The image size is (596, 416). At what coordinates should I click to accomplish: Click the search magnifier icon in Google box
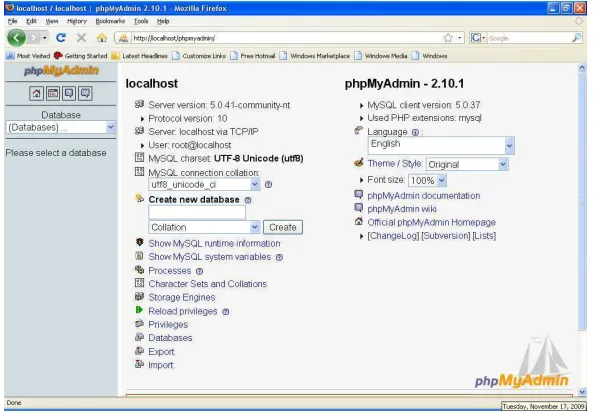pyautogui.click(x=577, y=38)
